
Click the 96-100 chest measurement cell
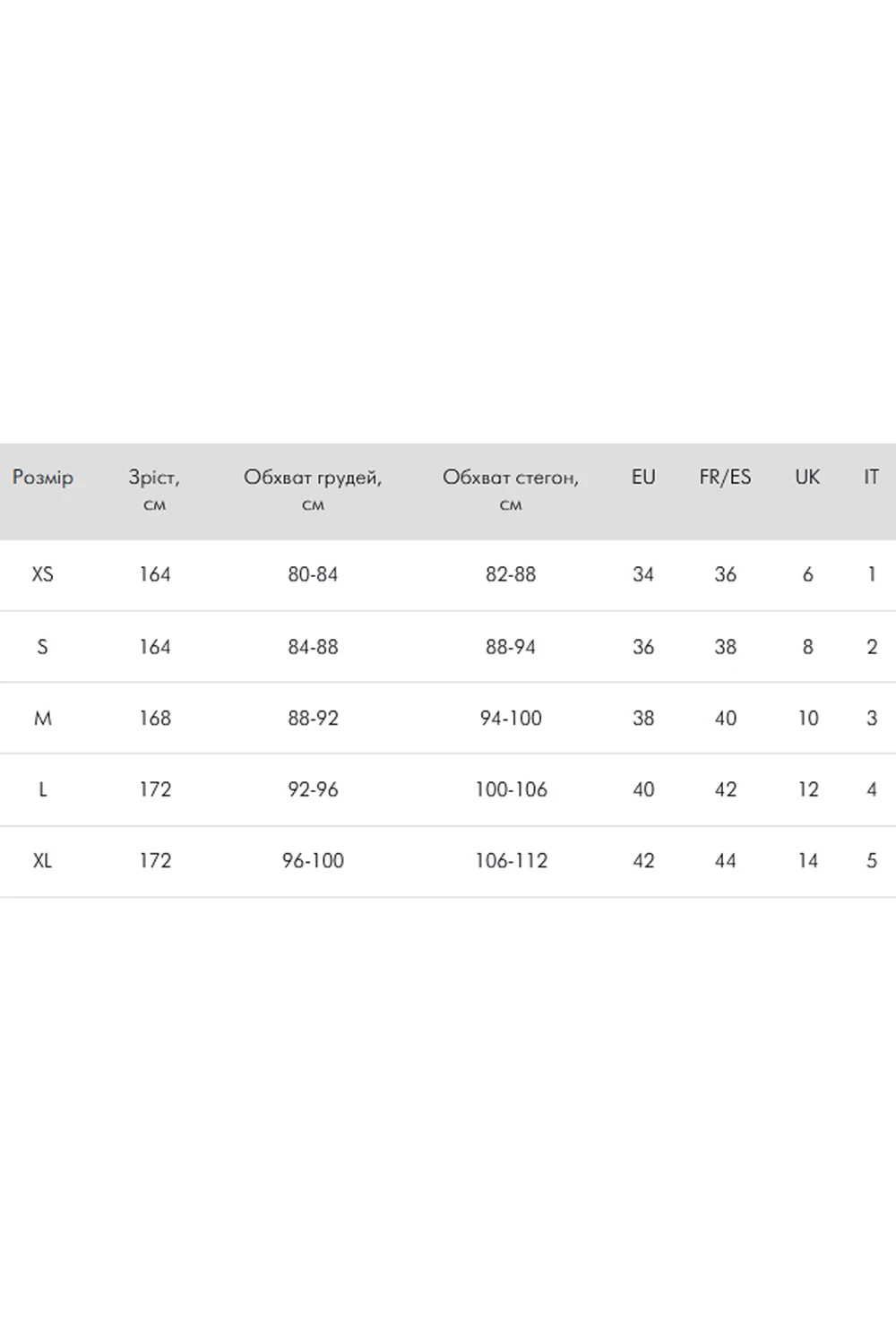click(313, 861)
